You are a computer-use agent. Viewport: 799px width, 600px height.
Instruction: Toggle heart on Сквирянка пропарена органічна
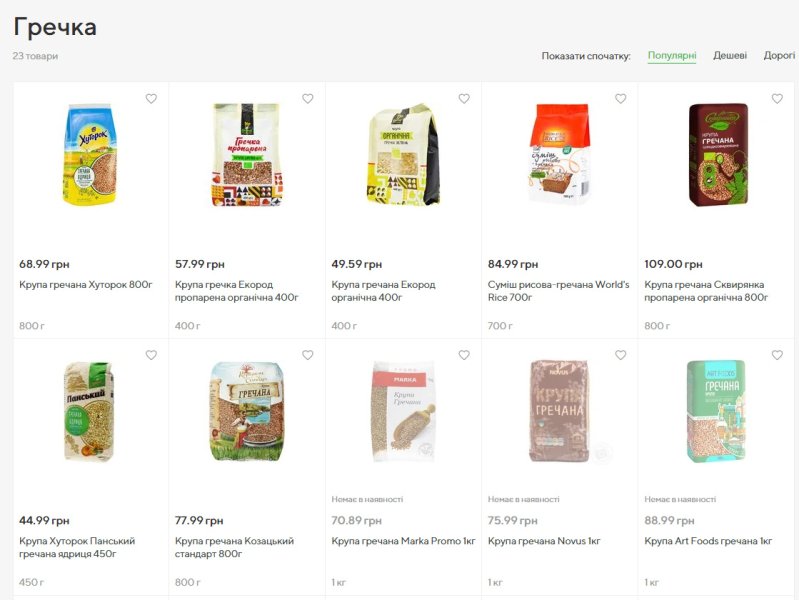[x=777, y=99]
